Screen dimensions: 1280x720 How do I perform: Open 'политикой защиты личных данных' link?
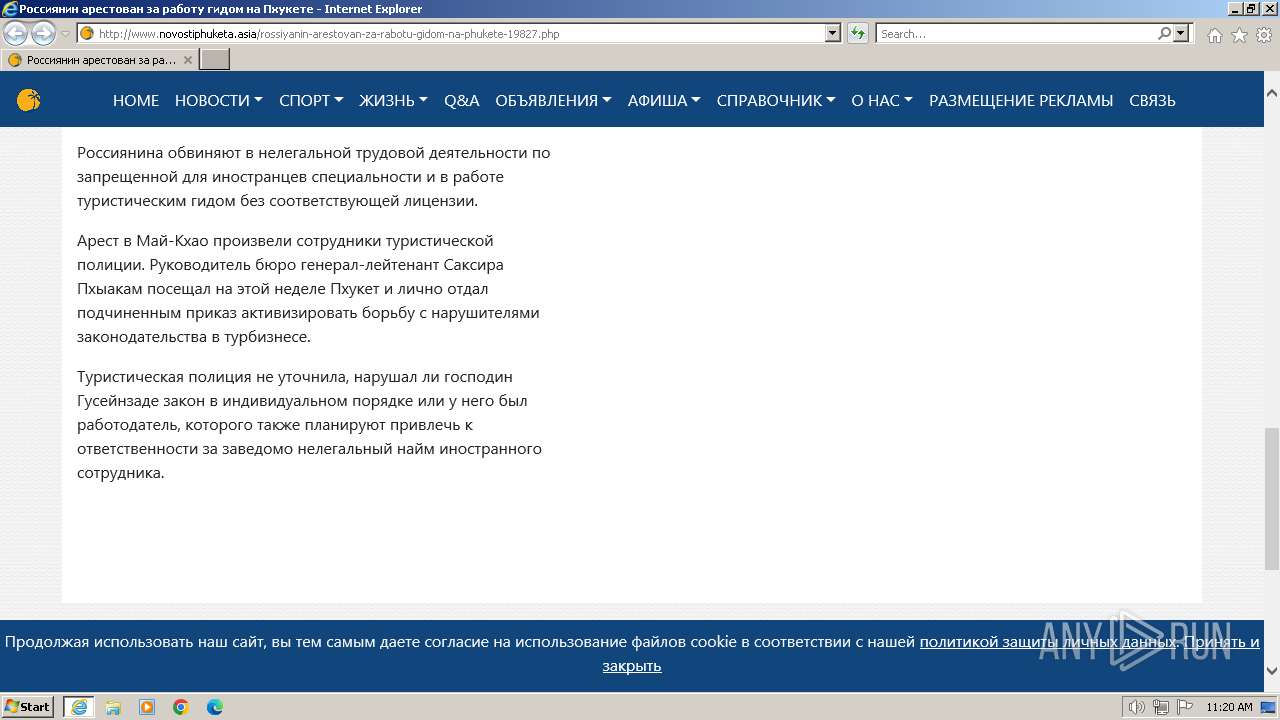[1048, 642]
